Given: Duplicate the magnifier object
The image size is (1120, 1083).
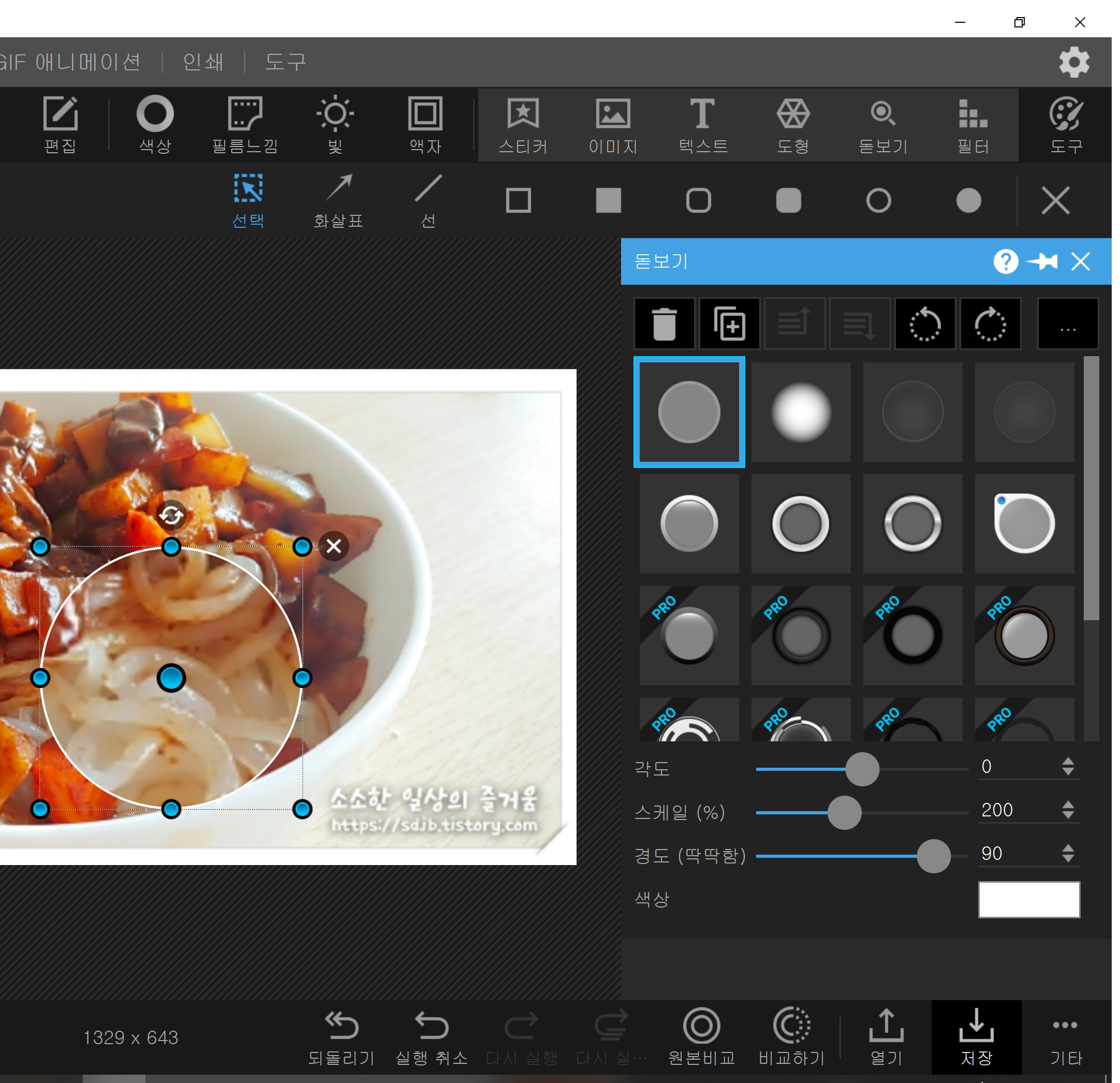Looking at the screenshot, I should 730,324.
